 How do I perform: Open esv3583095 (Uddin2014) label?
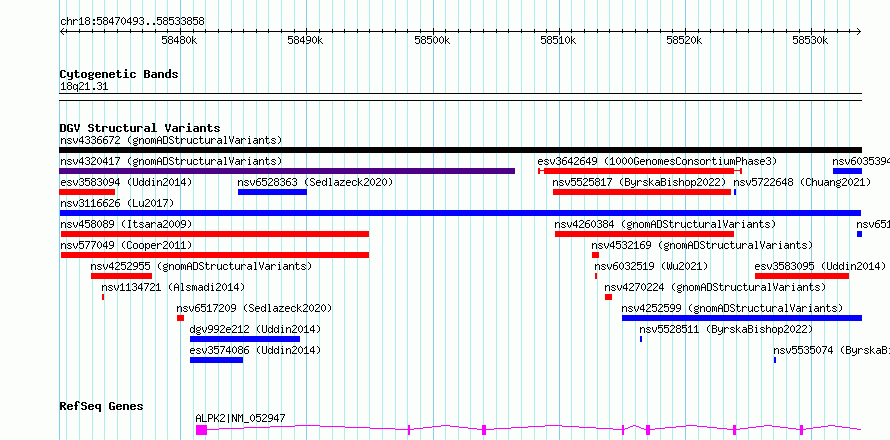[820, 266]
